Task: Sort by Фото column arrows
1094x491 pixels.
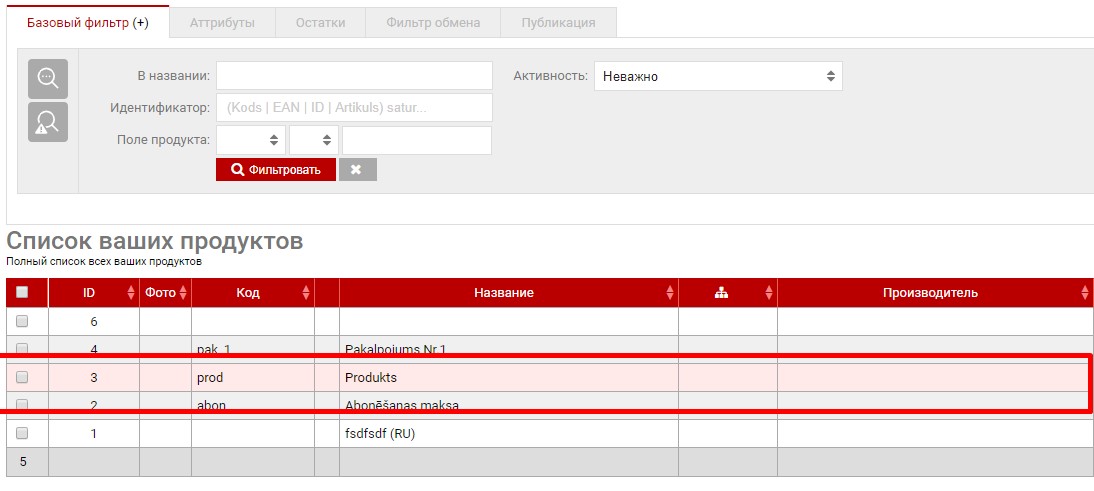Action: click(182, 293)
